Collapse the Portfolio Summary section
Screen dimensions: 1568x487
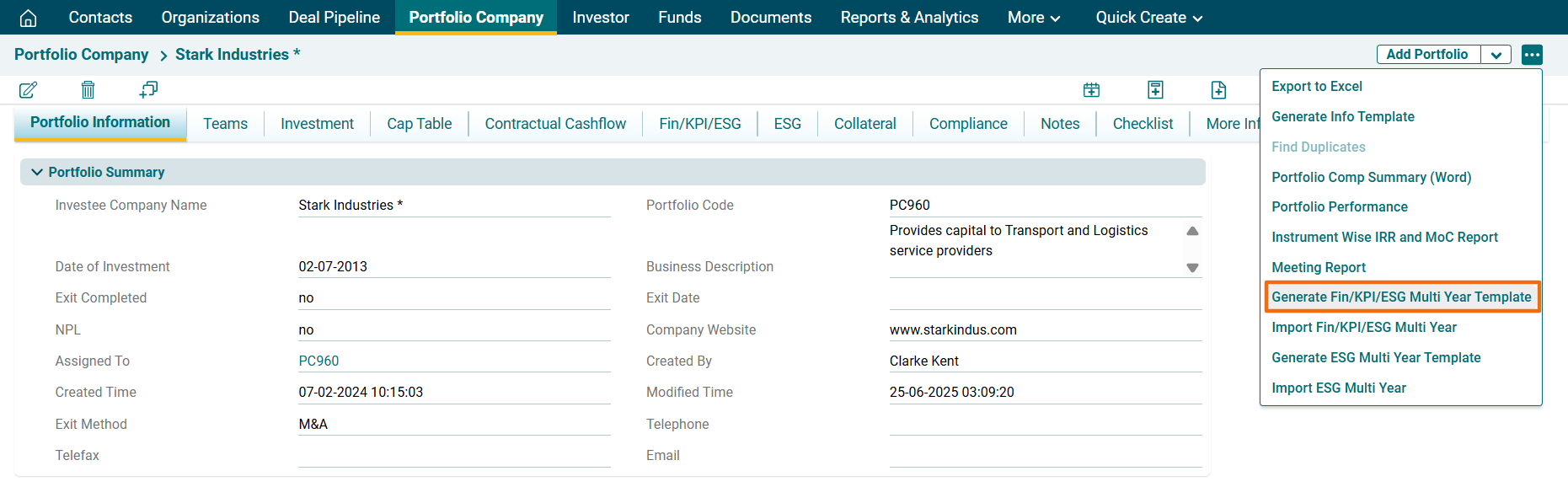point(37,172)
